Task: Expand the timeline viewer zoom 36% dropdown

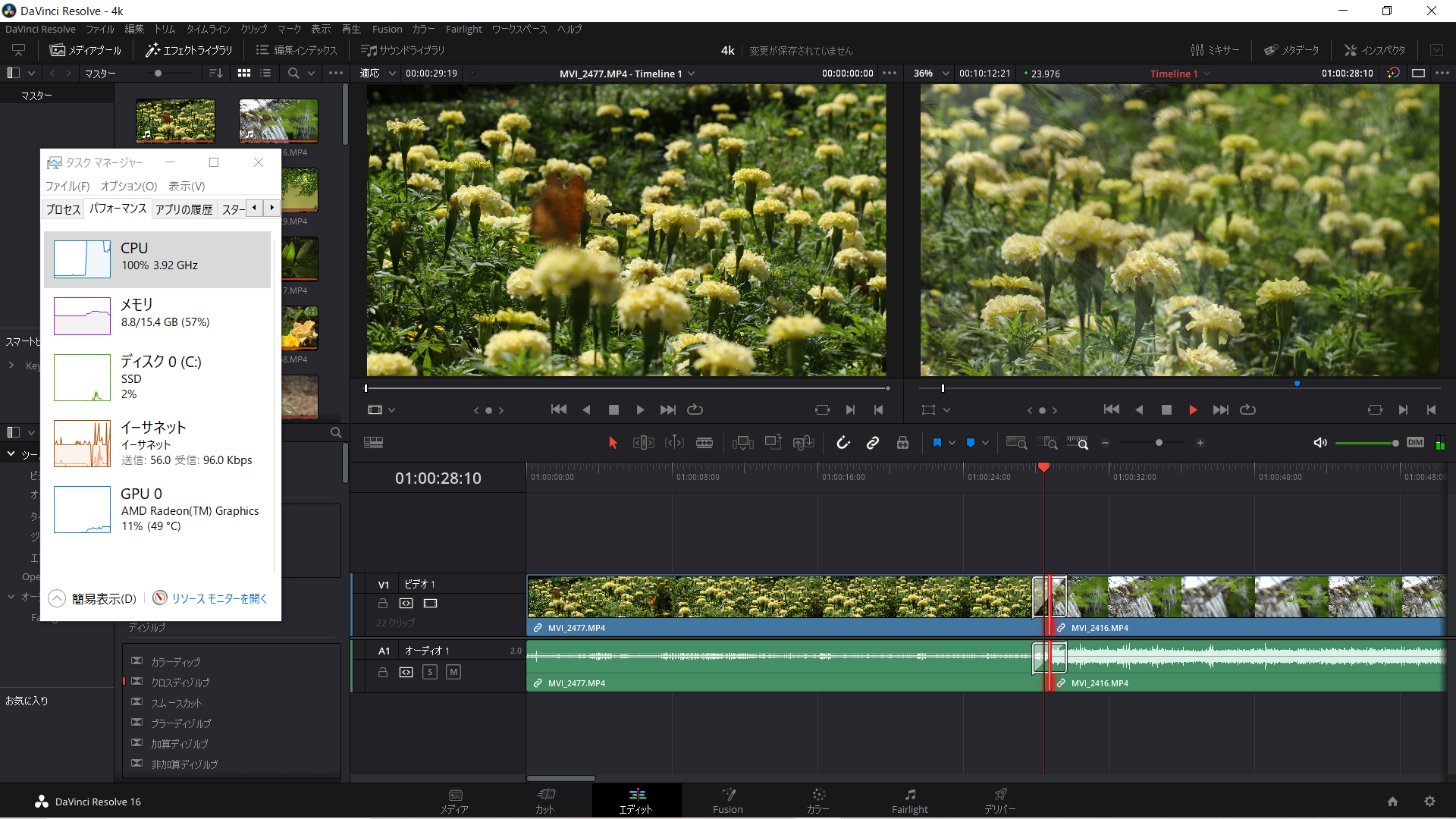Action: 946,74
